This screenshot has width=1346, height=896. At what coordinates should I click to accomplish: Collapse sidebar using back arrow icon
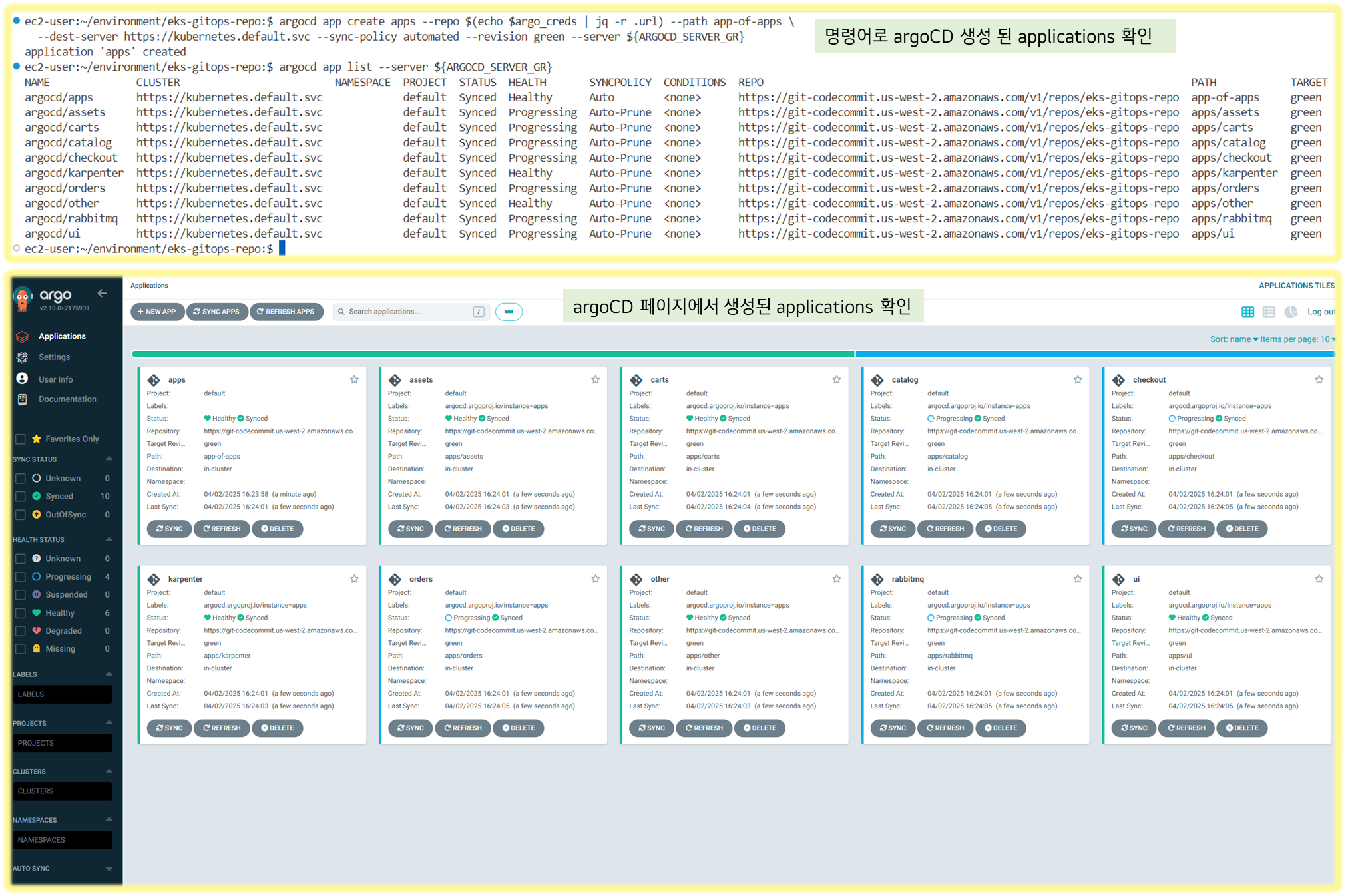tap(102, 293)
